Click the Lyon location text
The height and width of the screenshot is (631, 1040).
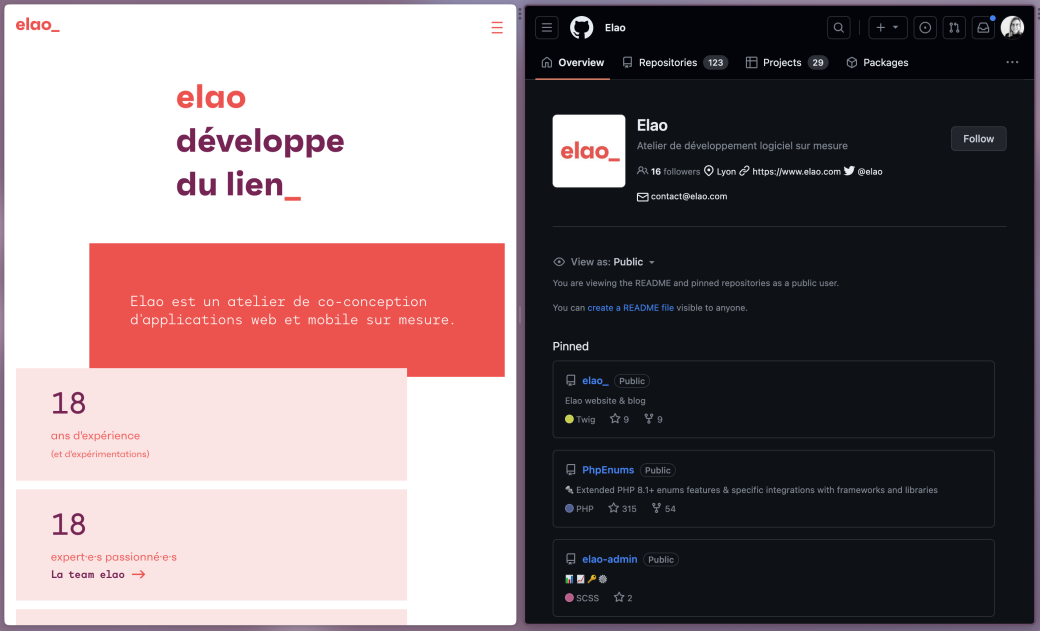[726, 171]
